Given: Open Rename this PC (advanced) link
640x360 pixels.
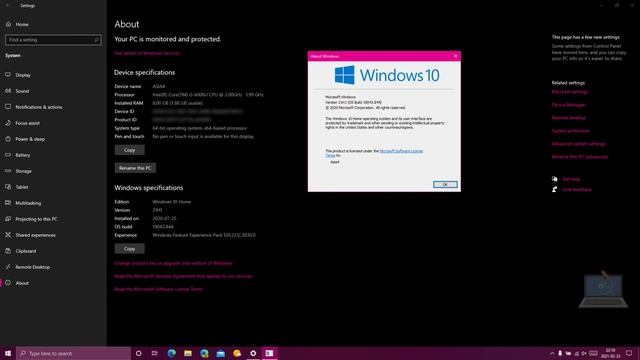Looking at the screenshot, I should tap(580, 157).
